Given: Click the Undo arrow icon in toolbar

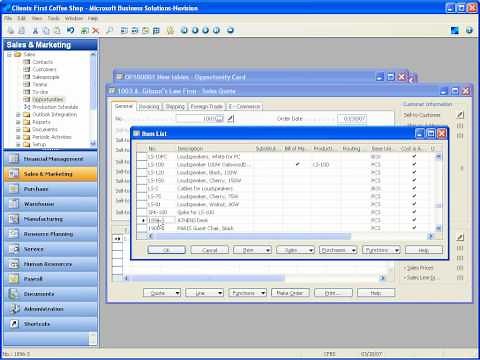Looking at the screenshot, I should tap(70, 31).
